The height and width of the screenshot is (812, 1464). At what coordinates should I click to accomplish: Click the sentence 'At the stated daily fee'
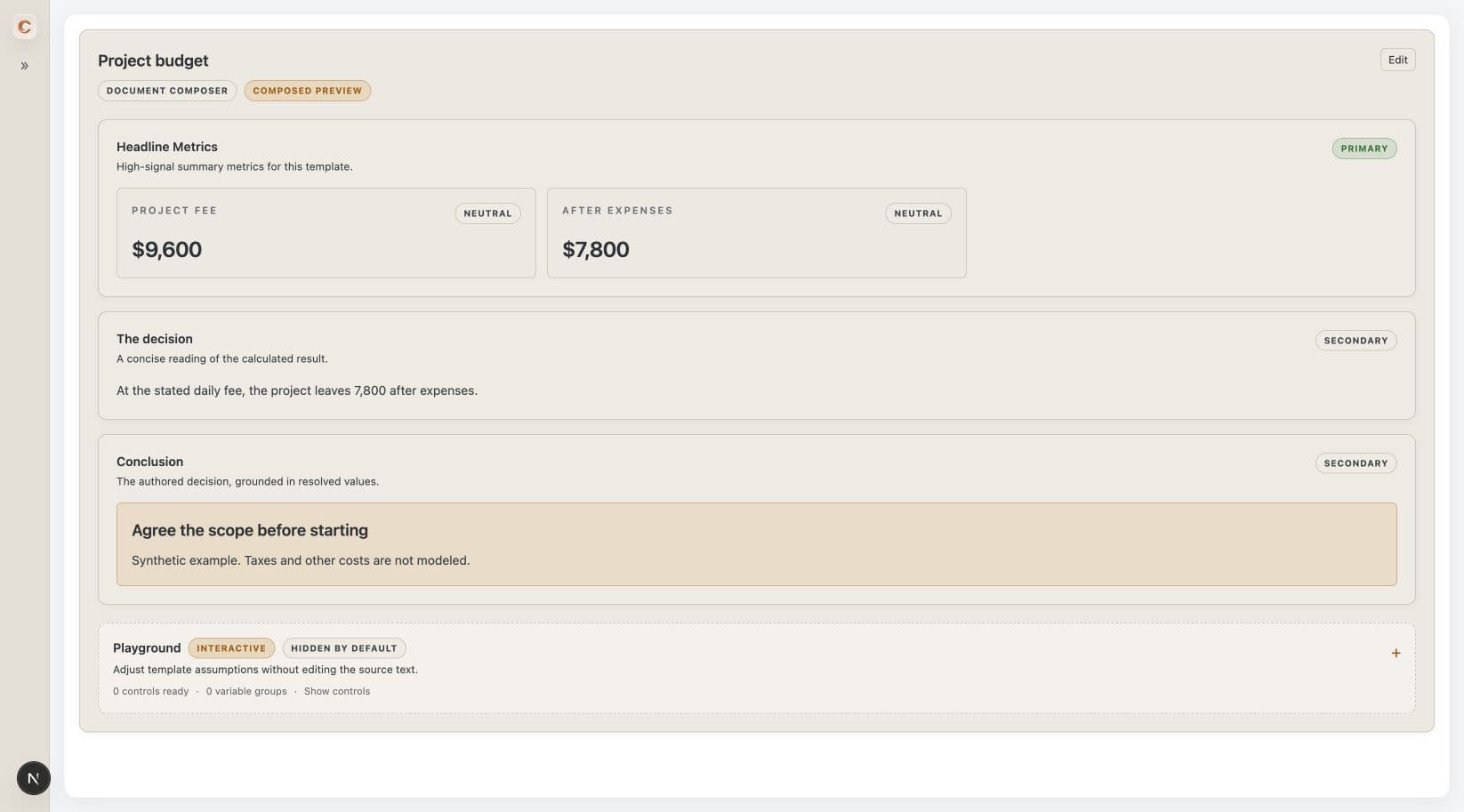pyautogui.click(x=297, y=390)
